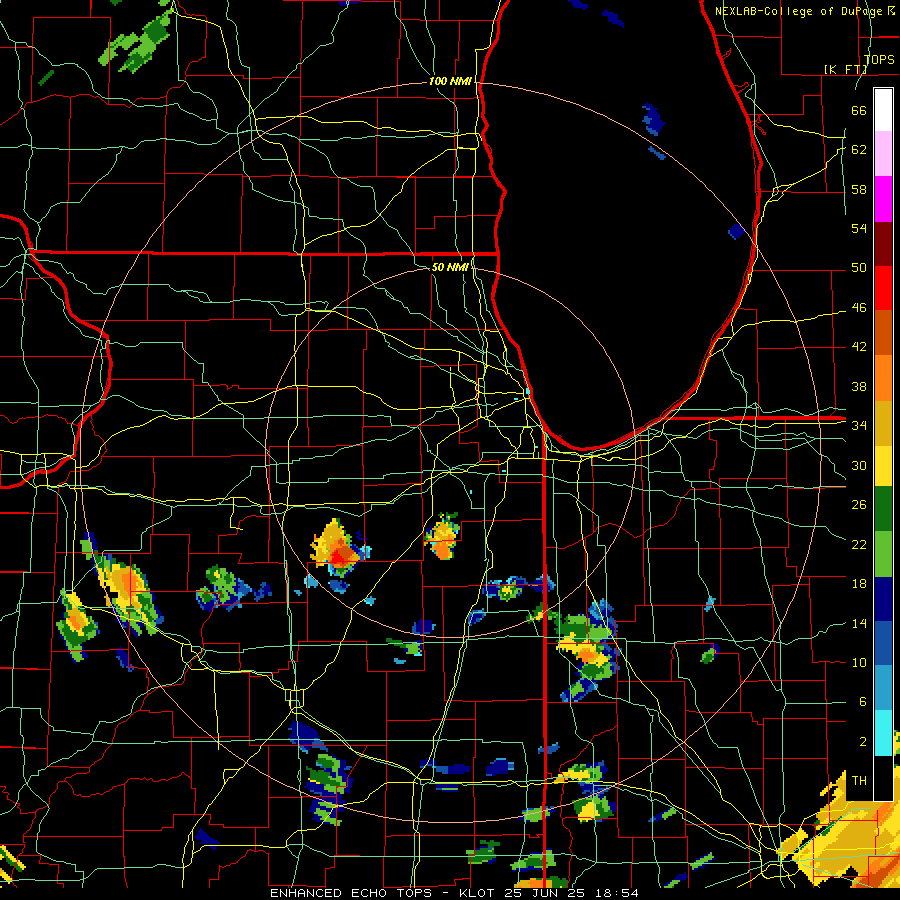Choose the bright red legend swatch
This screenshot has width=900, height=900.
click(883, 288)
